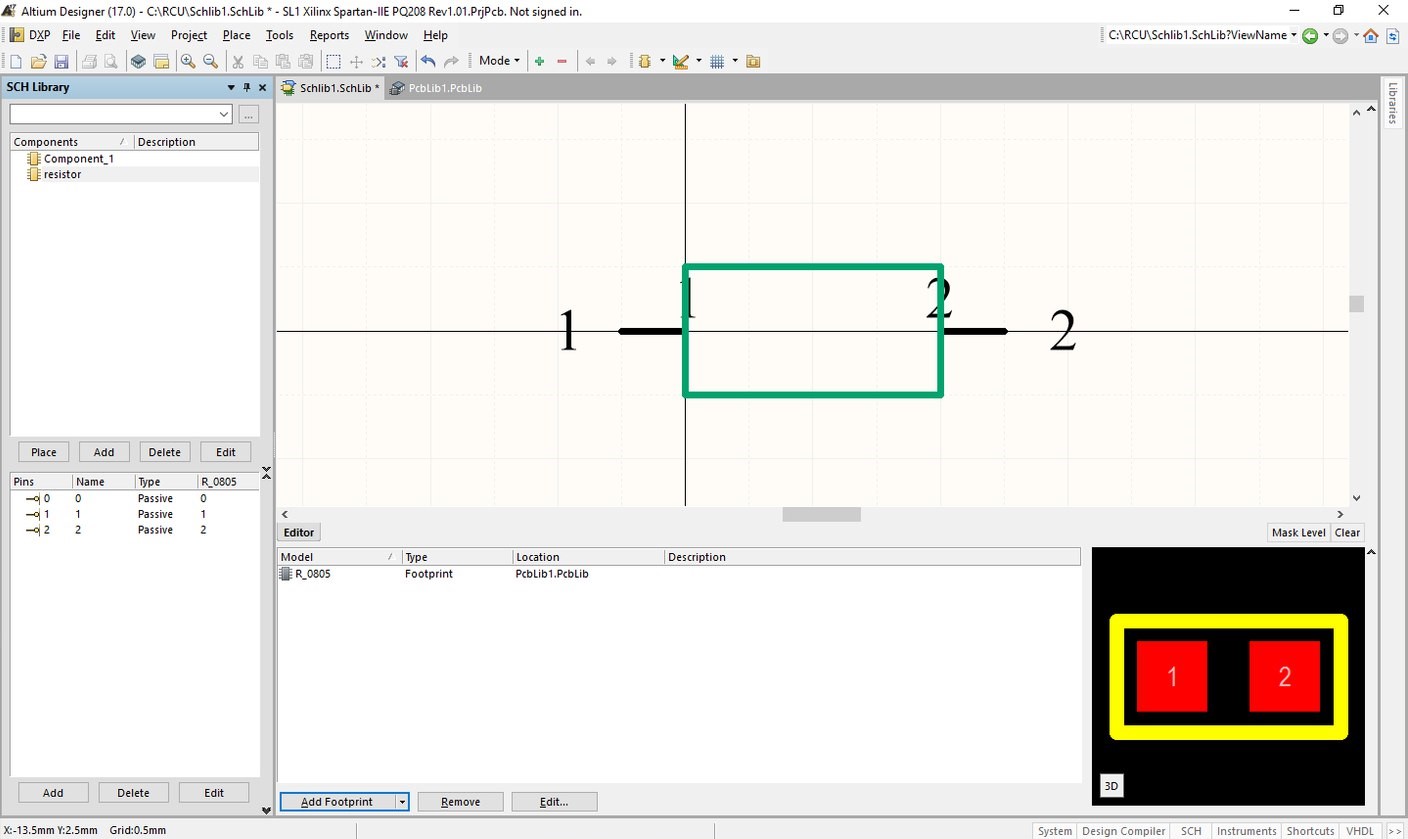Click the horizontal scrollbar thumb under the canvas
This screenshot has width=1408, height=839.
tap(821, 514)
